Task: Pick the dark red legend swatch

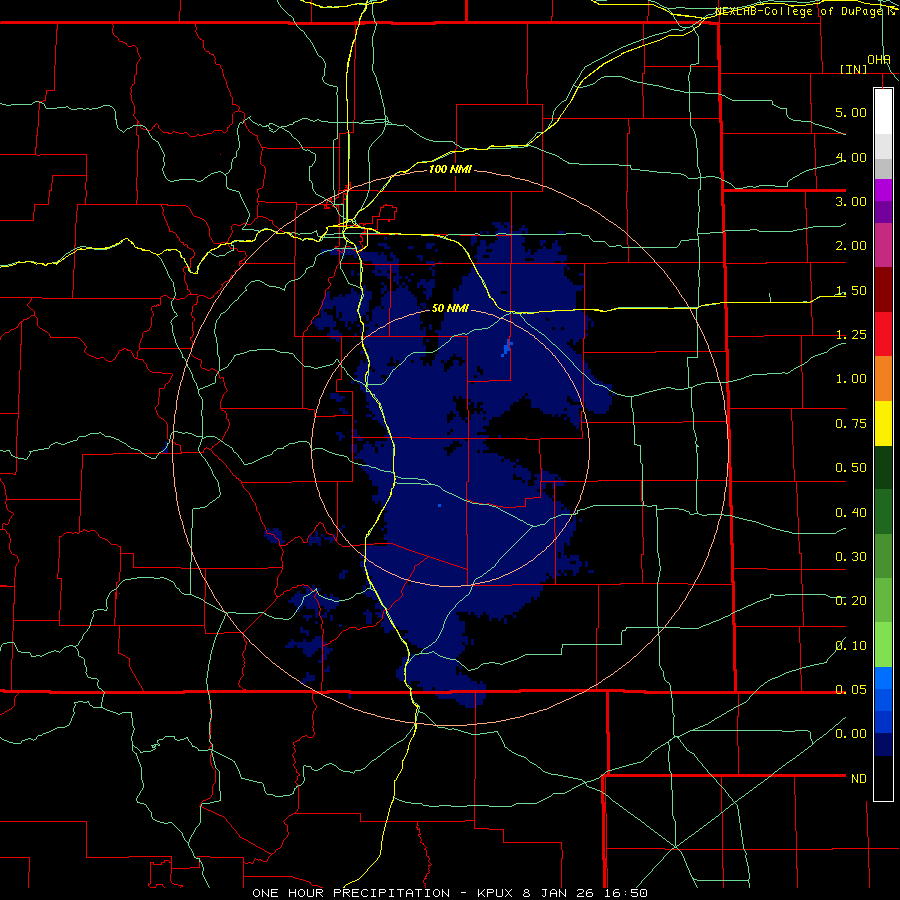Action: click(x=883, y=290)
